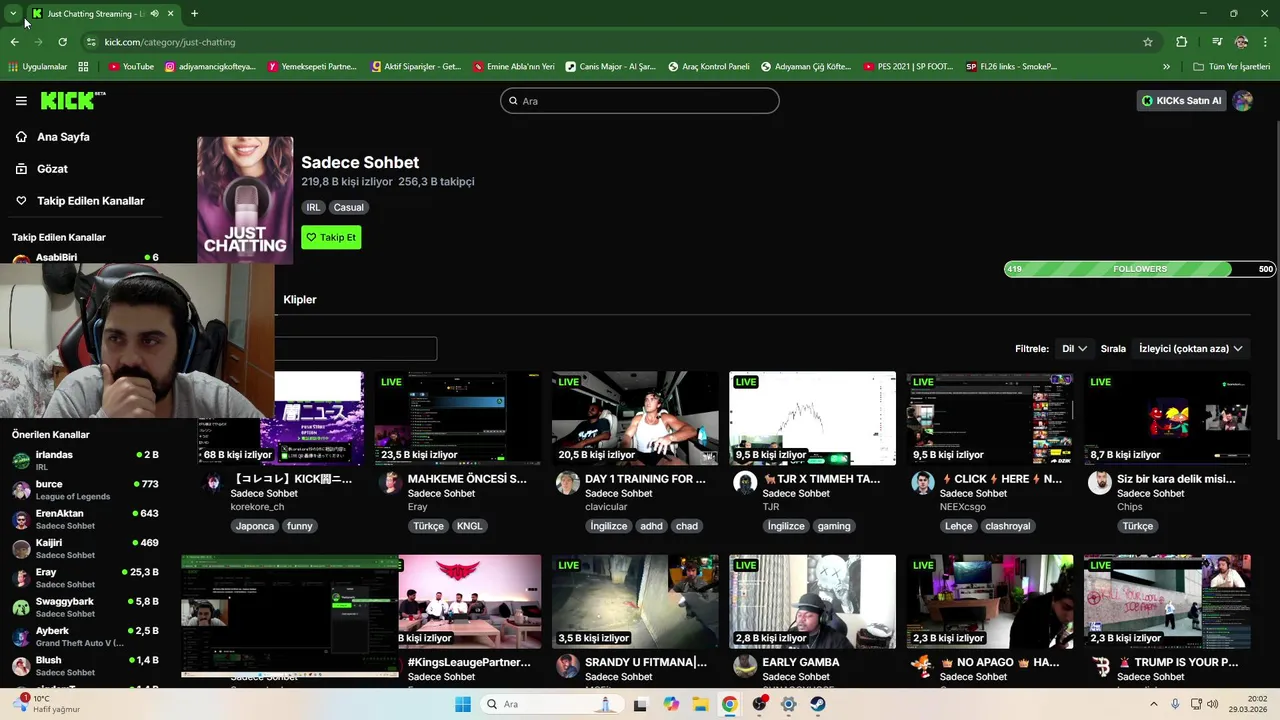Open the Windows Start menu

pyautogui.click(x=462, y=704)
